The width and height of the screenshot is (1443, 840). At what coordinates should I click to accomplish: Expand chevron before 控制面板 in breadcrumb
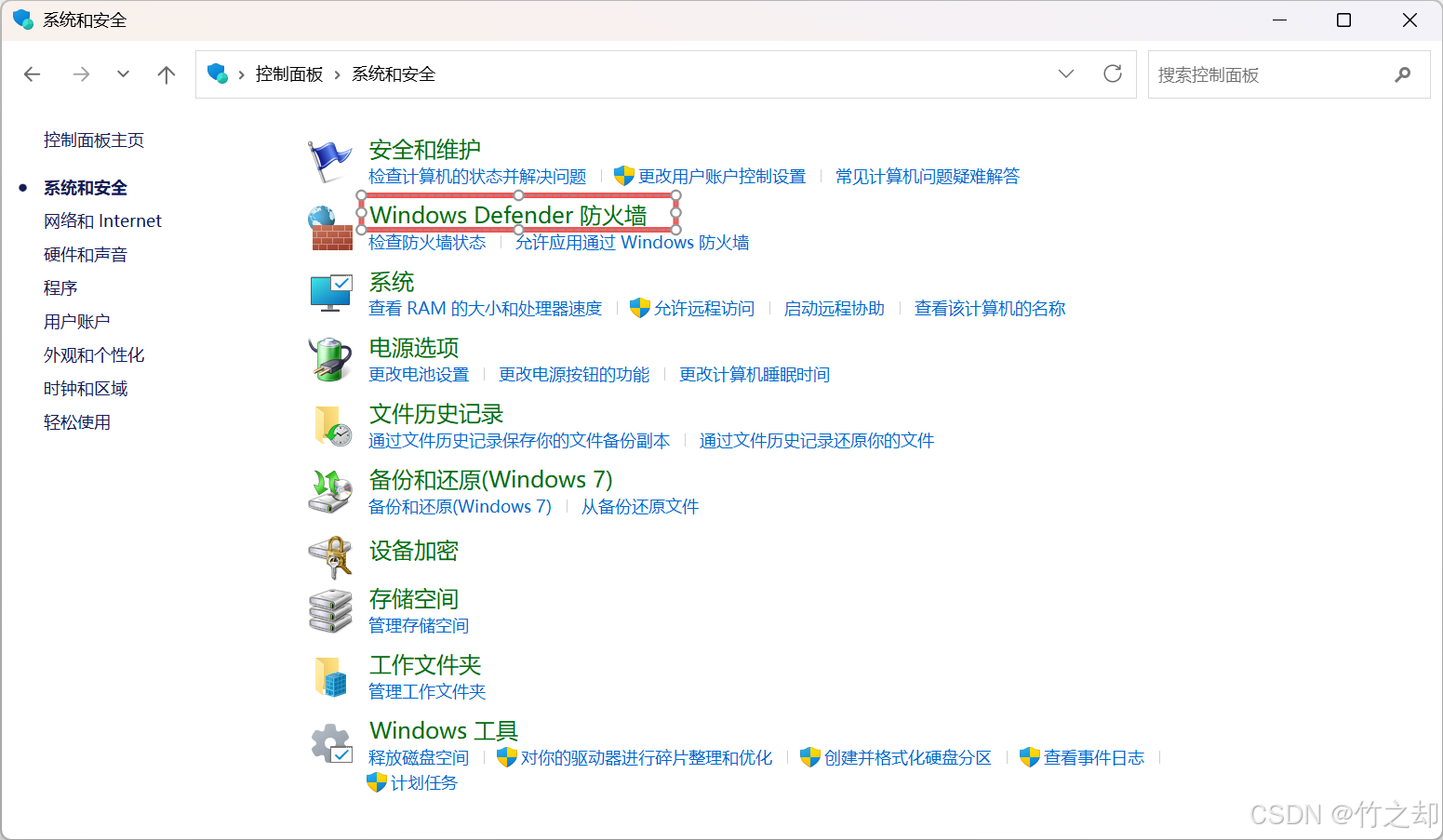241,74
